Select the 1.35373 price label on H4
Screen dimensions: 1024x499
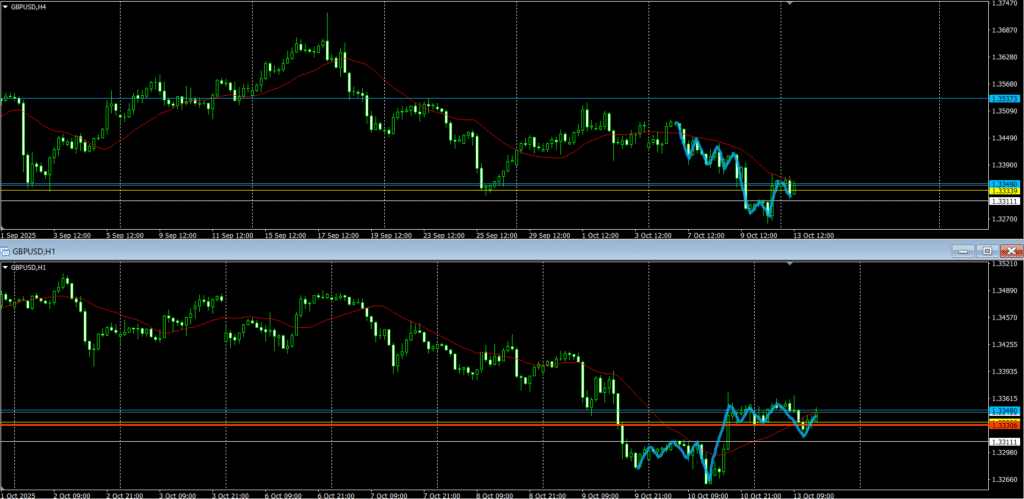[x=1004, y=99]
